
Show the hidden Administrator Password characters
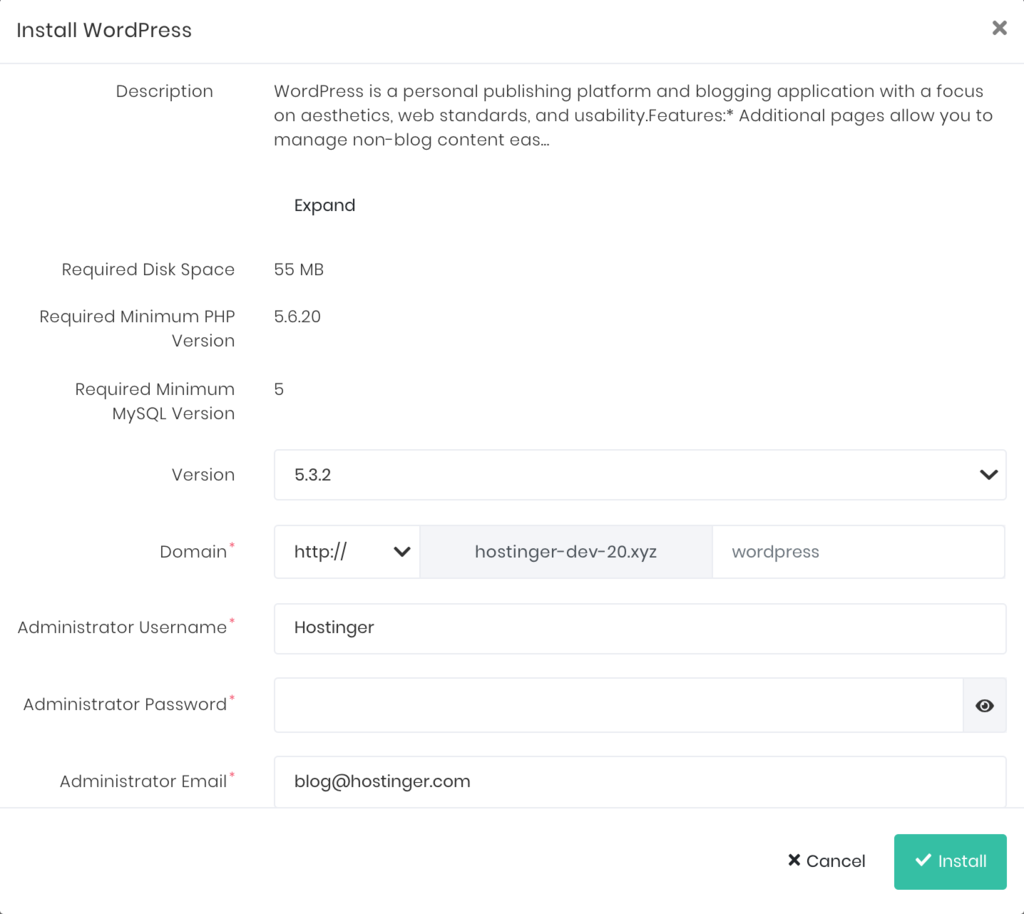click(984, 705)
